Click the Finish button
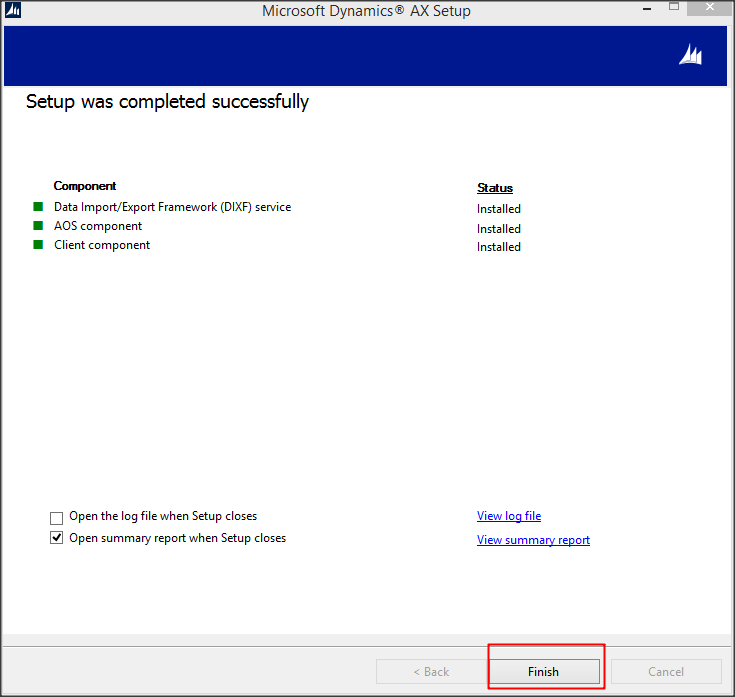 coord(544,671)
